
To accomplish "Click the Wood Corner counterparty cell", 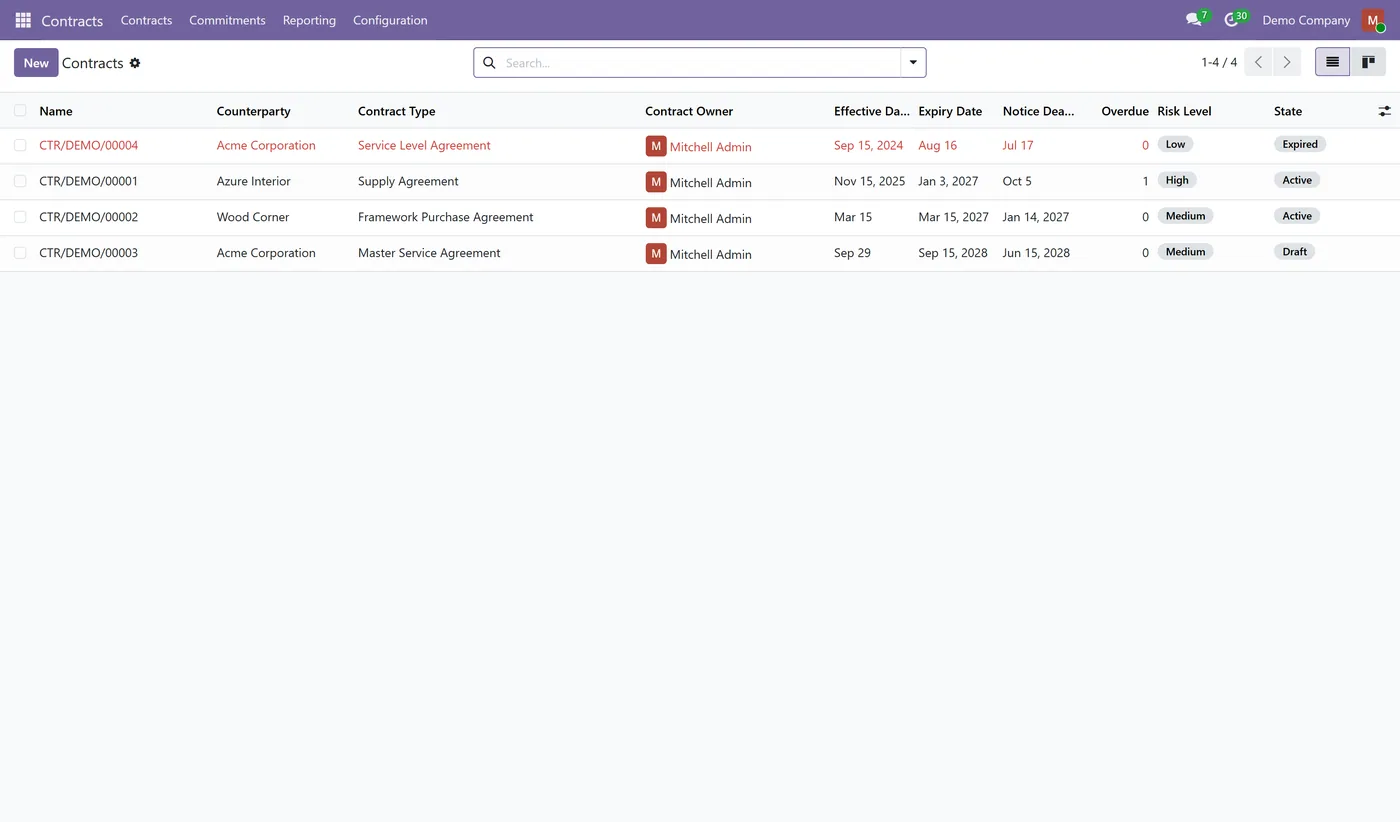I will (x=253, y=217).
